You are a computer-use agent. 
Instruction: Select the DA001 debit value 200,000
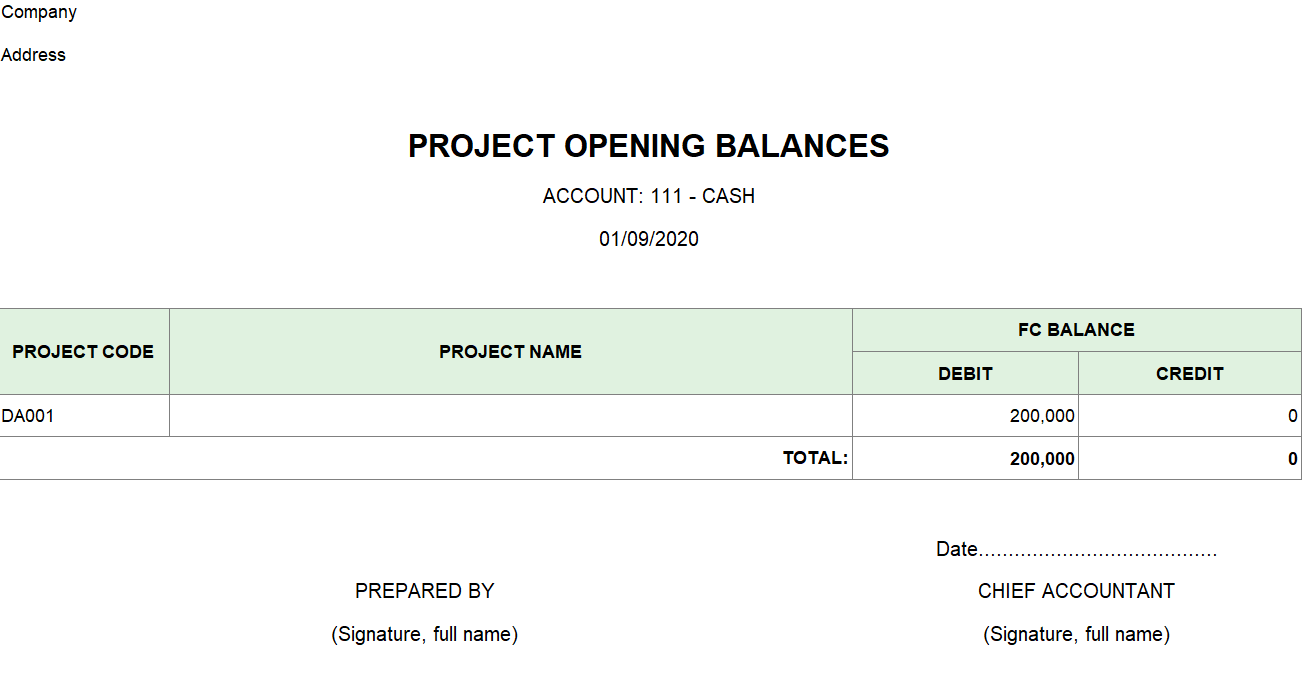(x=1042, y=416)
